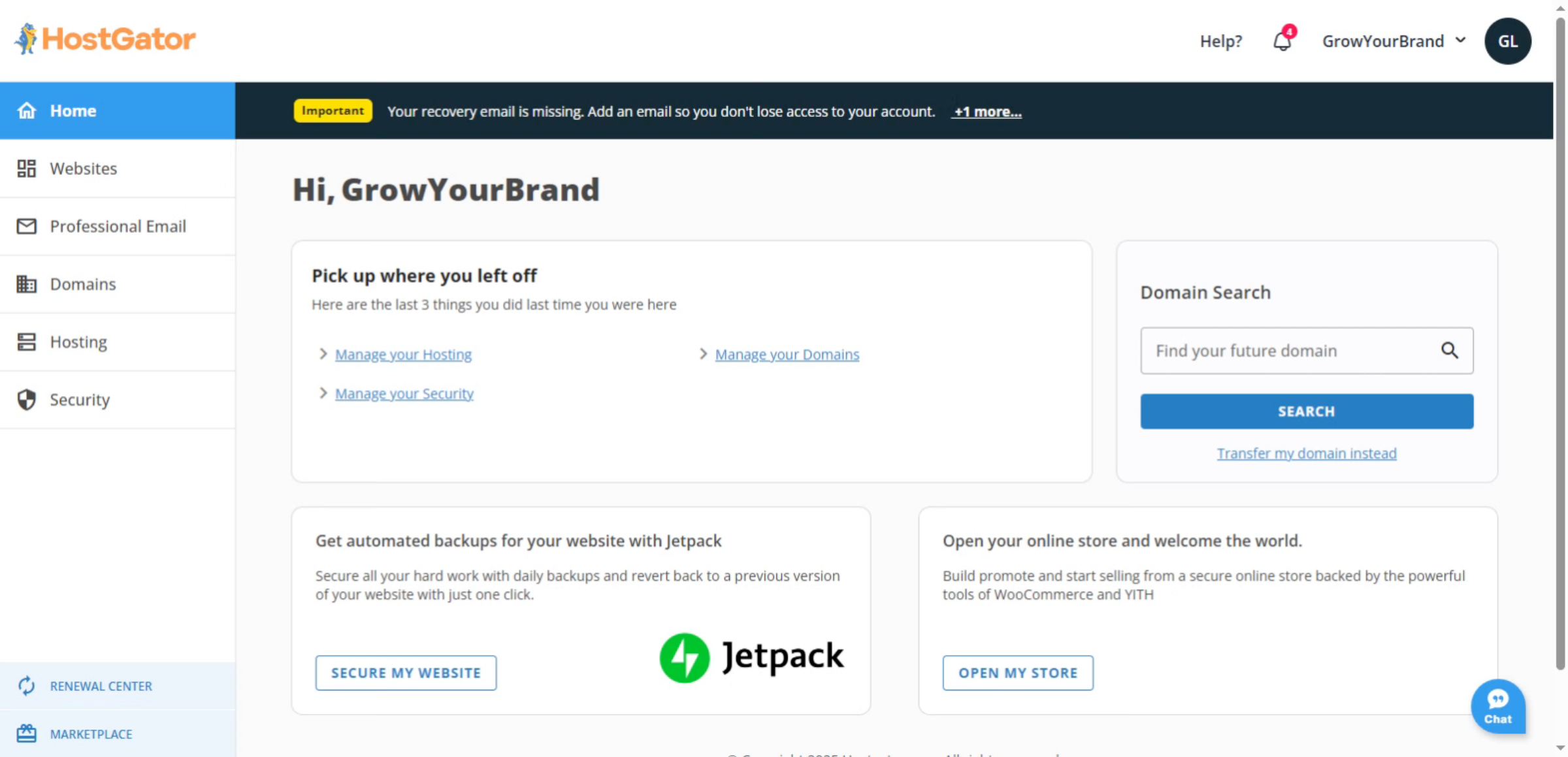
Task: Click the page vertical scrollbar
Action: (1560, 327)
